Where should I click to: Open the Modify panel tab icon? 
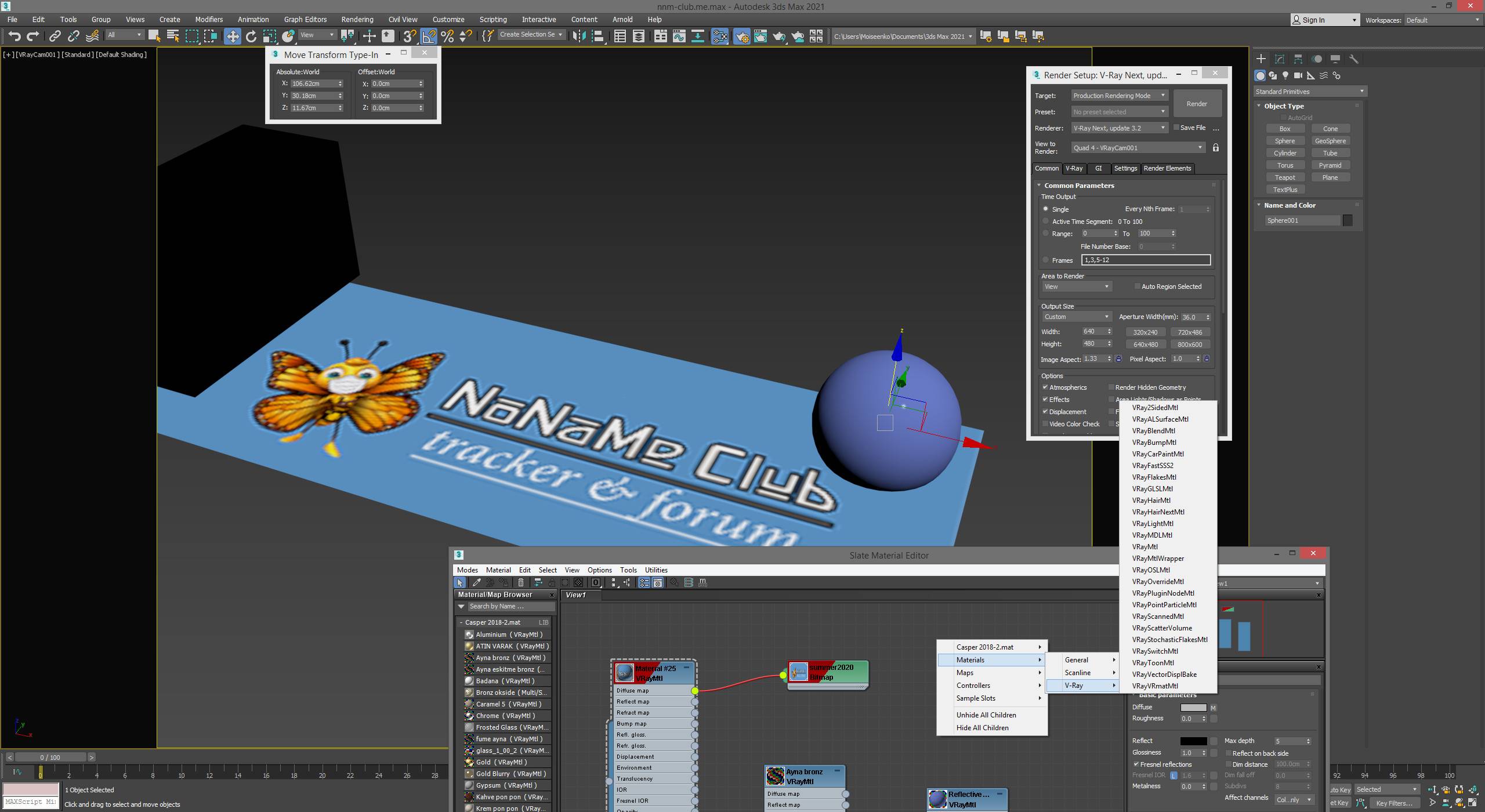point(1280,59)
